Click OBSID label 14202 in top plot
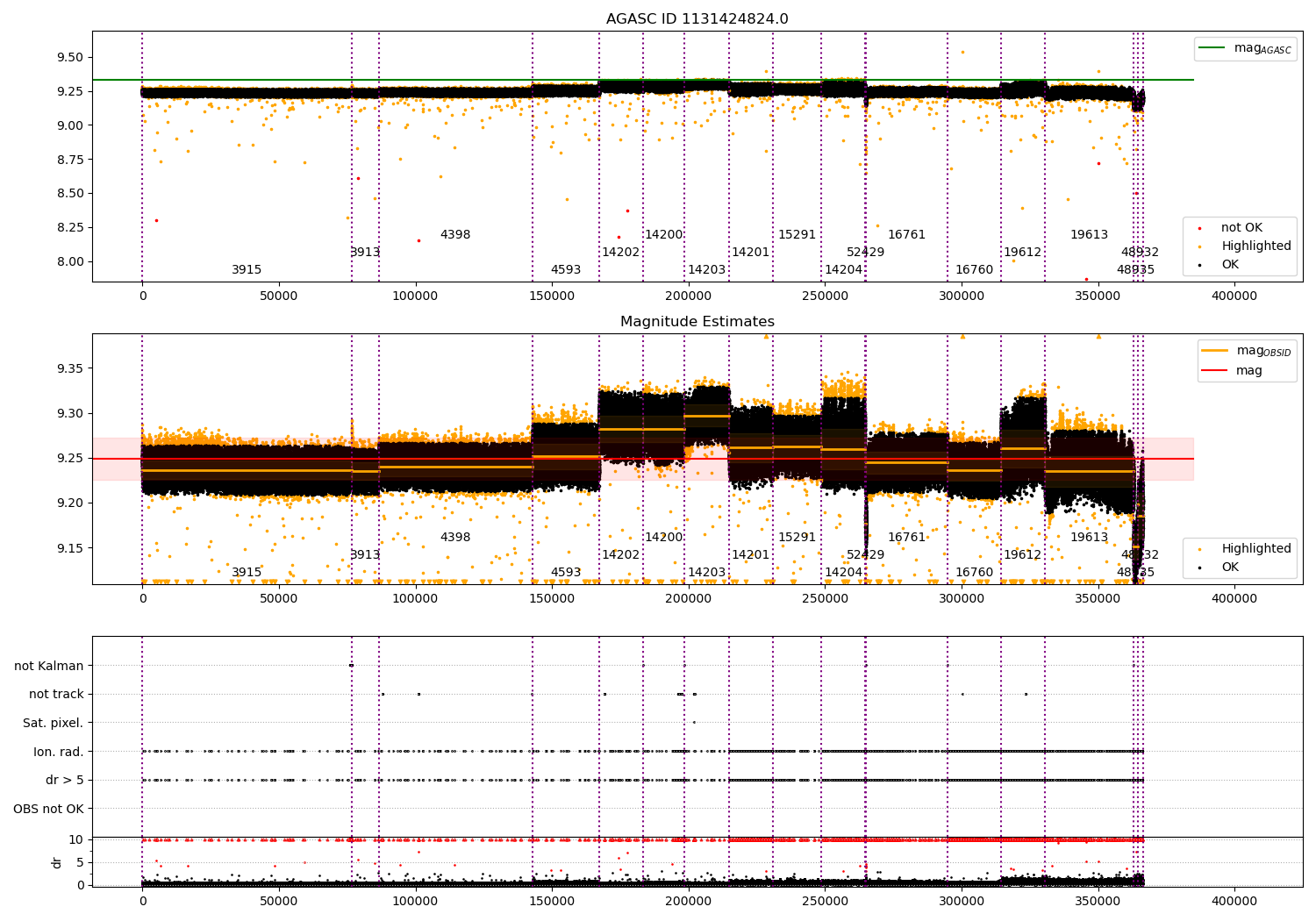 (620, 252)
